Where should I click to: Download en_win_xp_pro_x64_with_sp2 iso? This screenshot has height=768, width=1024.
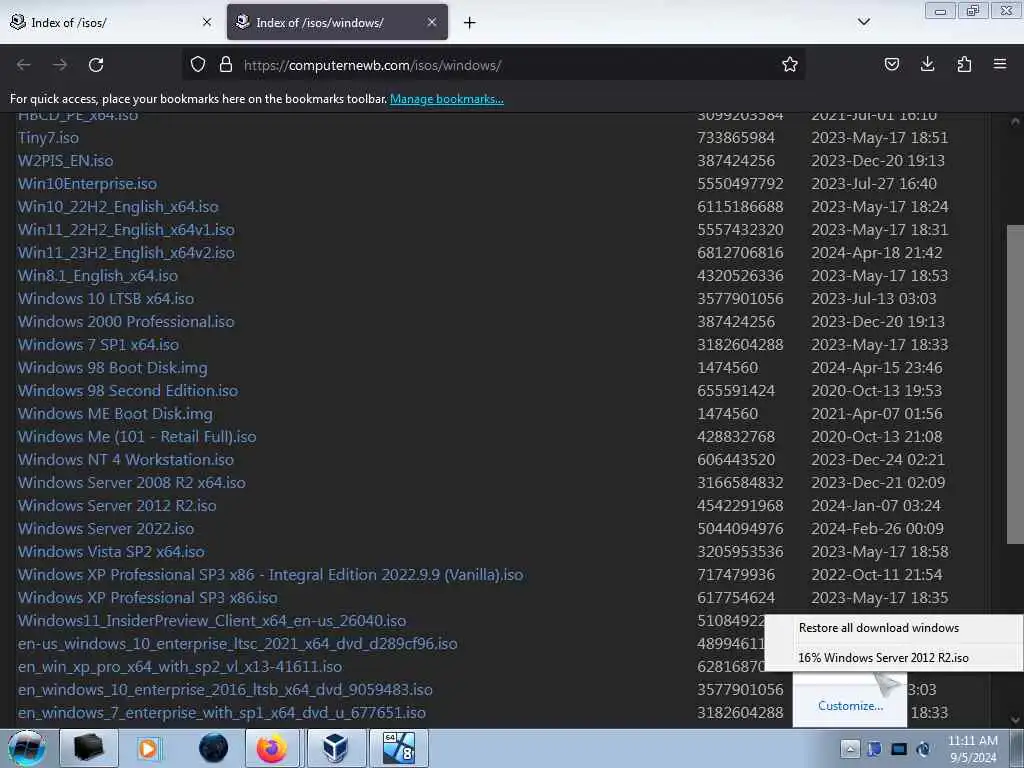(180, 667)
